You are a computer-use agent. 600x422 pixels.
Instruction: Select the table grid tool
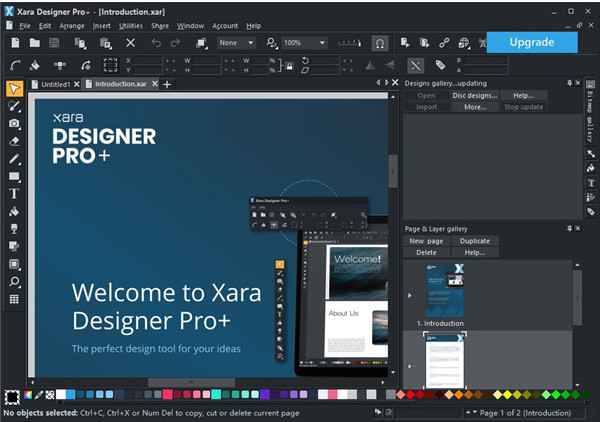pyautogui.click(x=14, y=299)
